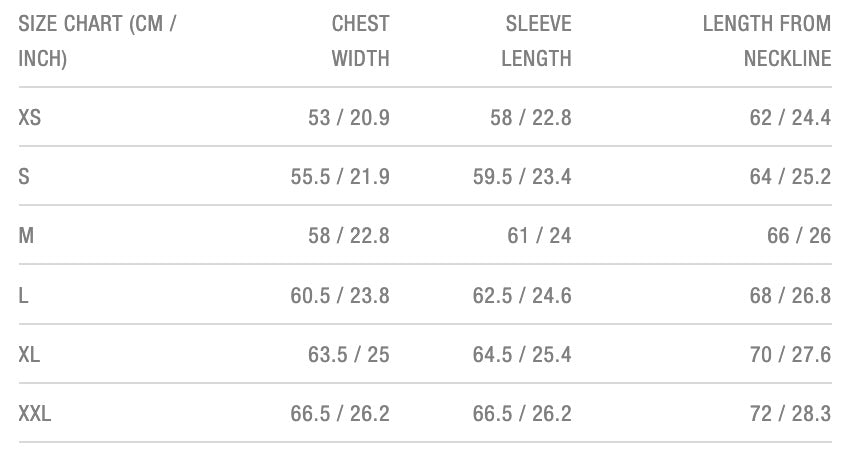This screenshot has width=866, height=470.
Task: Click XXL neckline length value 72 / 28.3
Action: [790, 413]
